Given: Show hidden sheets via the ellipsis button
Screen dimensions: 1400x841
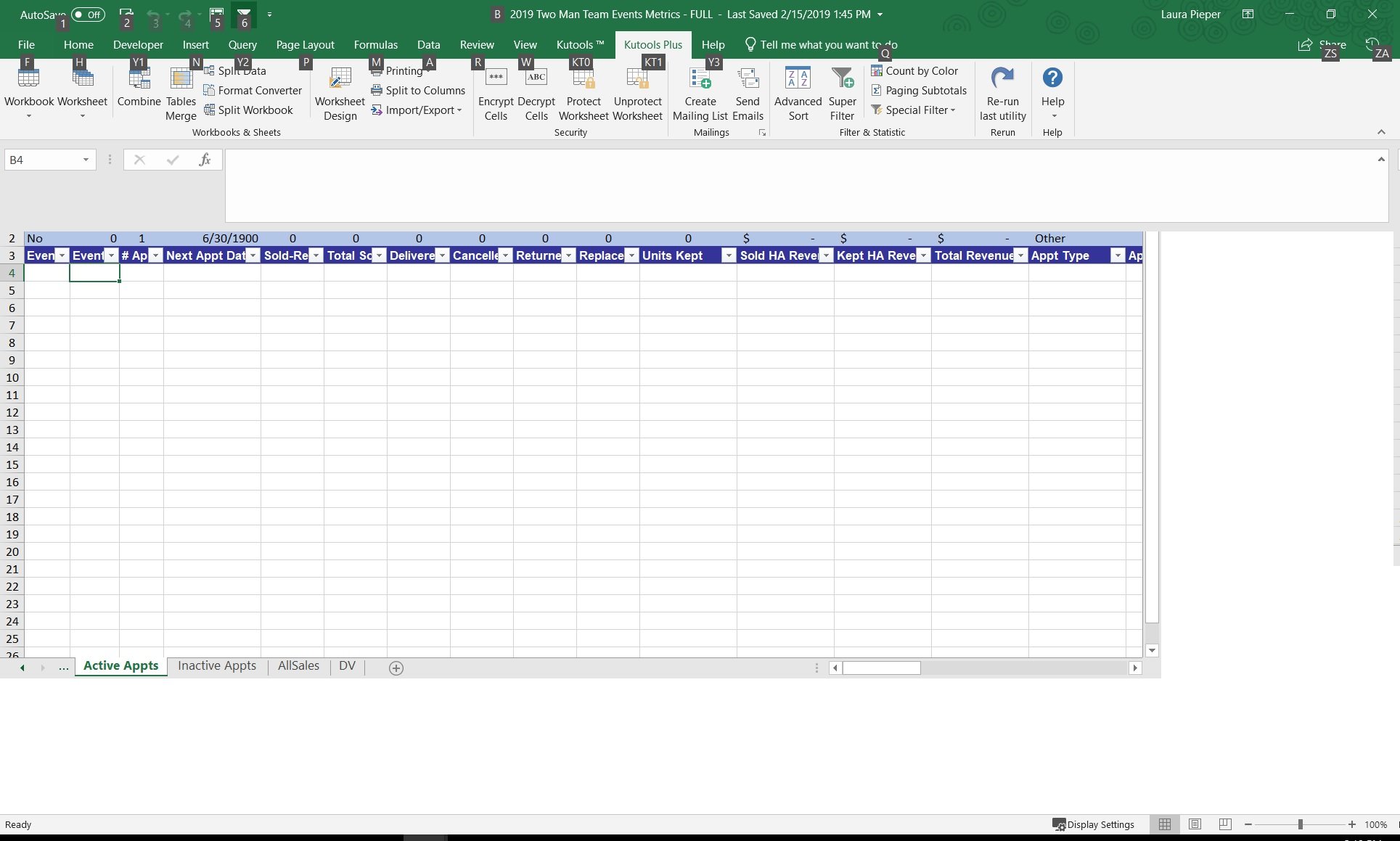Looking at the screenshot, I should [x=64, y=668].
